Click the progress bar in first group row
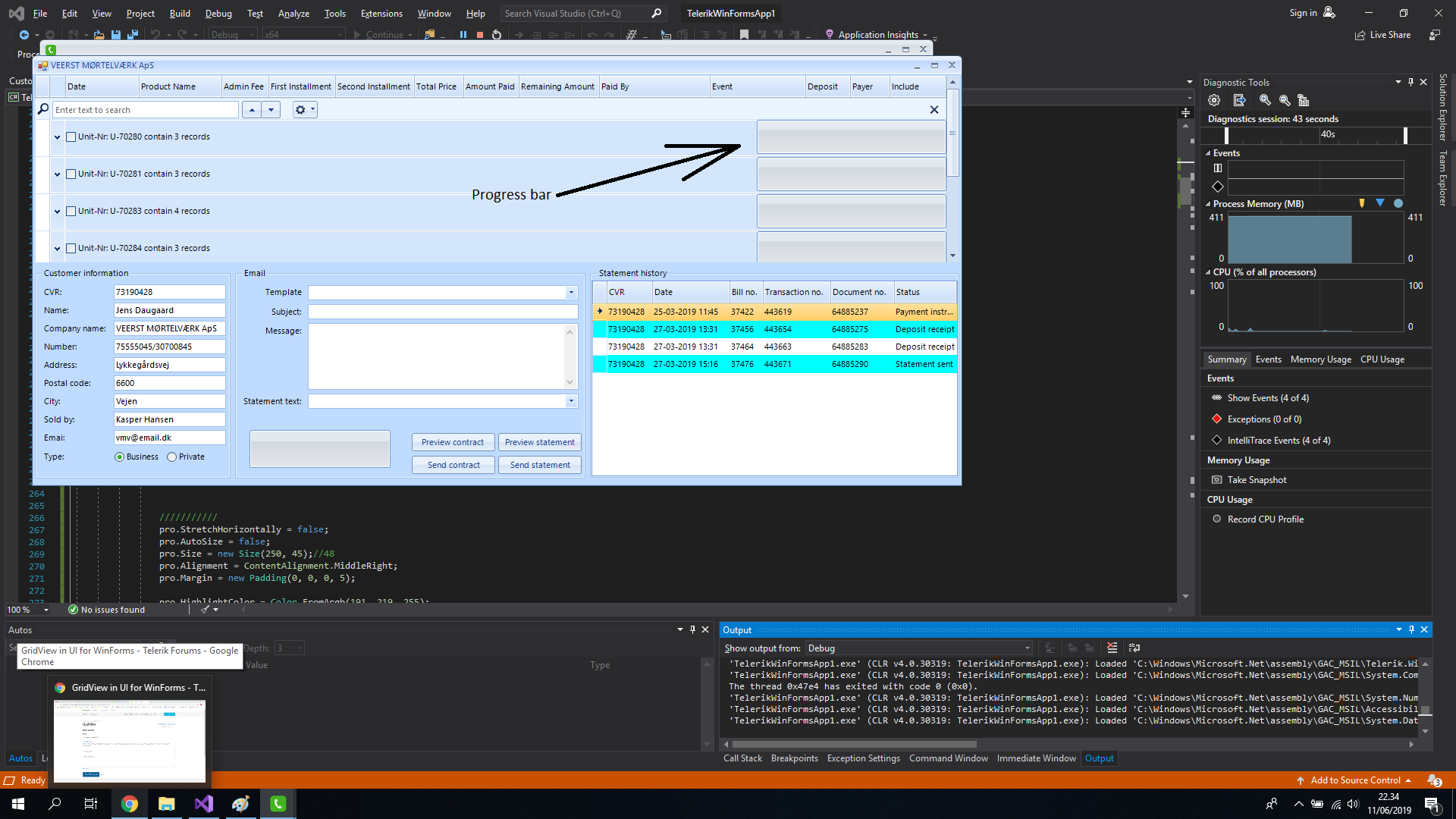This screenshot has width=1456, height=819. (x=851, y=137)
